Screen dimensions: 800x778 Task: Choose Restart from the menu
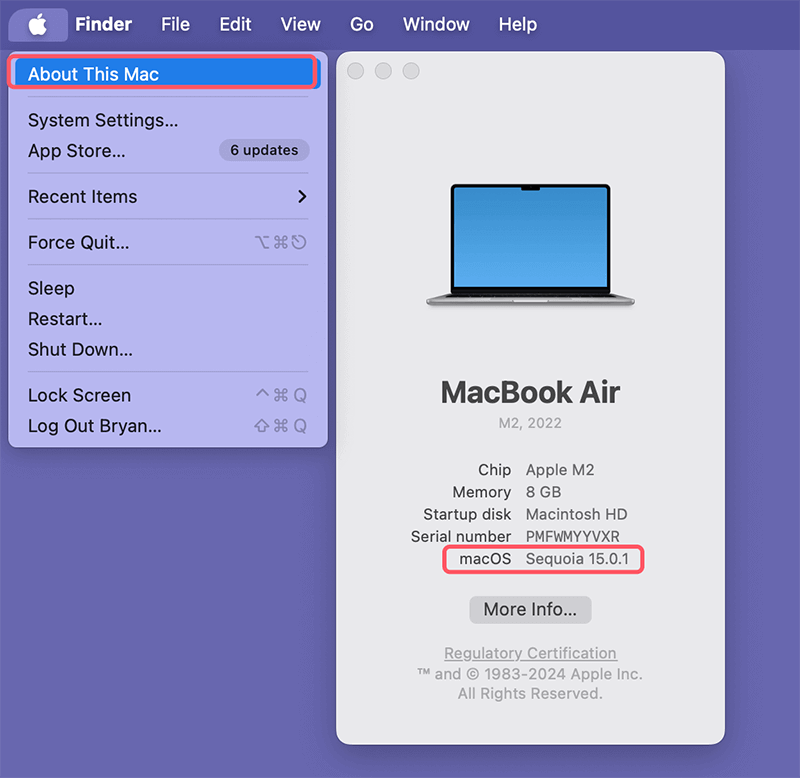[x=167, y=319]
